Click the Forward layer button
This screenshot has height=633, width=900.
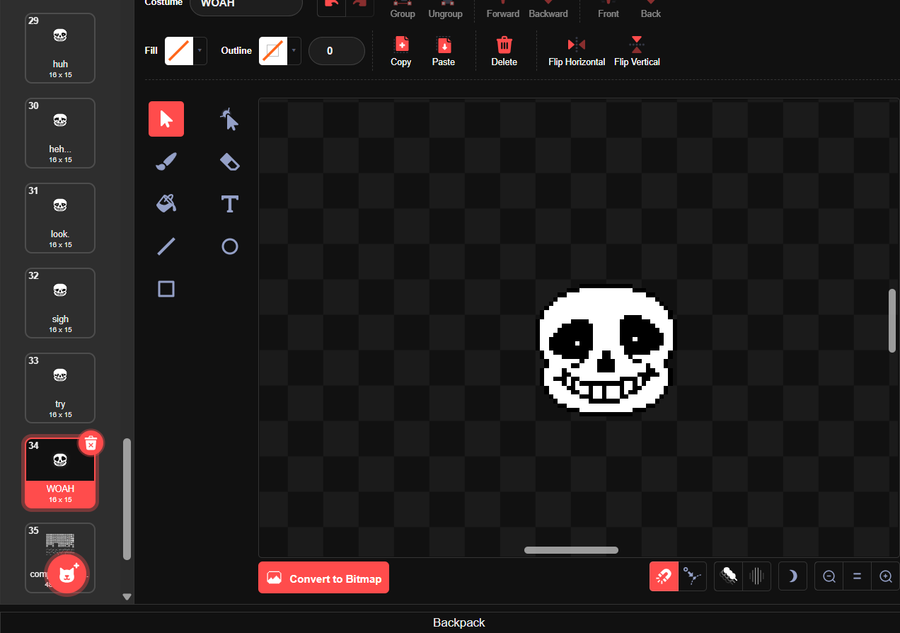click(x=503, y=9)
